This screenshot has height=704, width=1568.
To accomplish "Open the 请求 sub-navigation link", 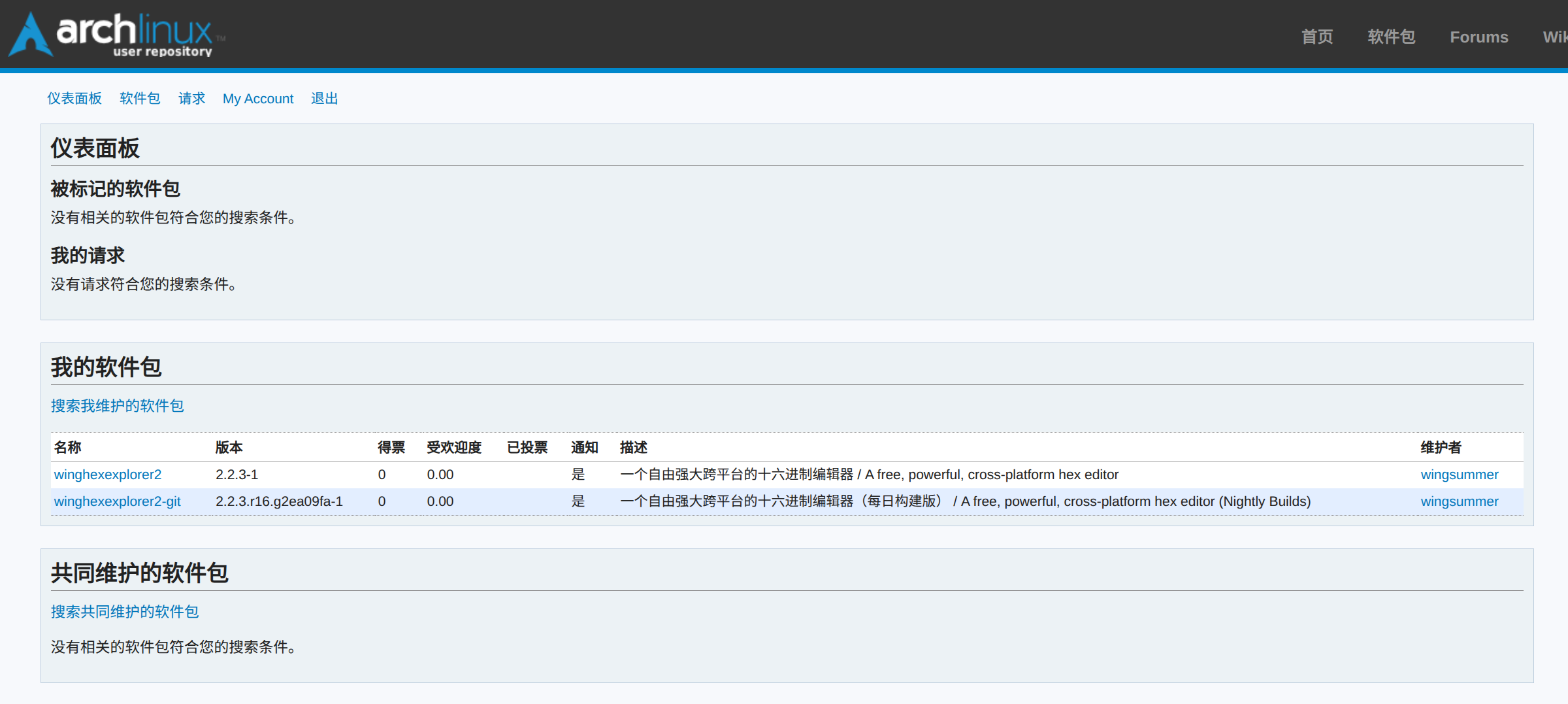I will (x=191, y=98).
